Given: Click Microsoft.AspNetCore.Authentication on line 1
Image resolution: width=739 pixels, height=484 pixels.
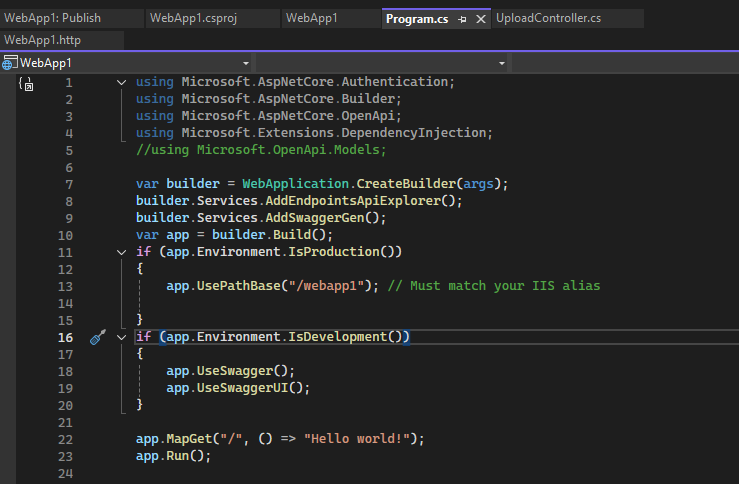Looking at the screenshot, I should coord(315,82).
